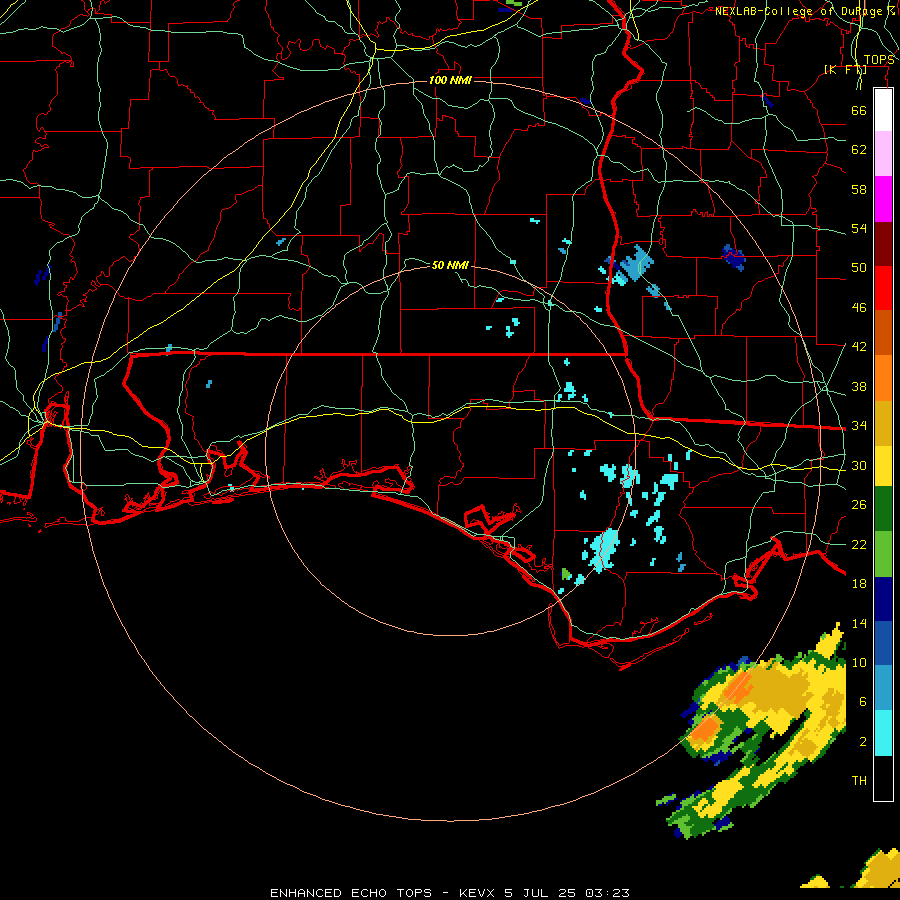
Task: Click the magenta legend color swatch
Action: (x=883, y=199)
